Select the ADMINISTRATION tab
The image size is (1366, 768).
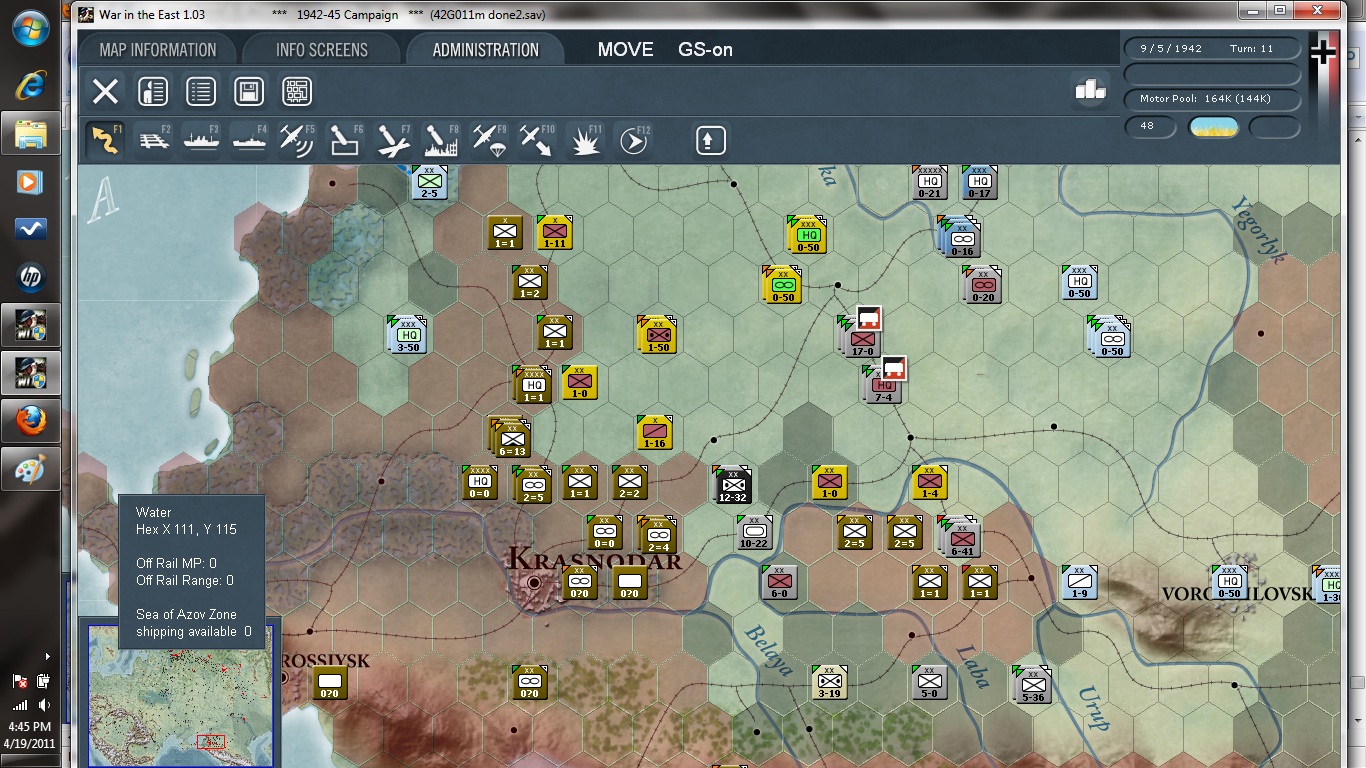486,50
